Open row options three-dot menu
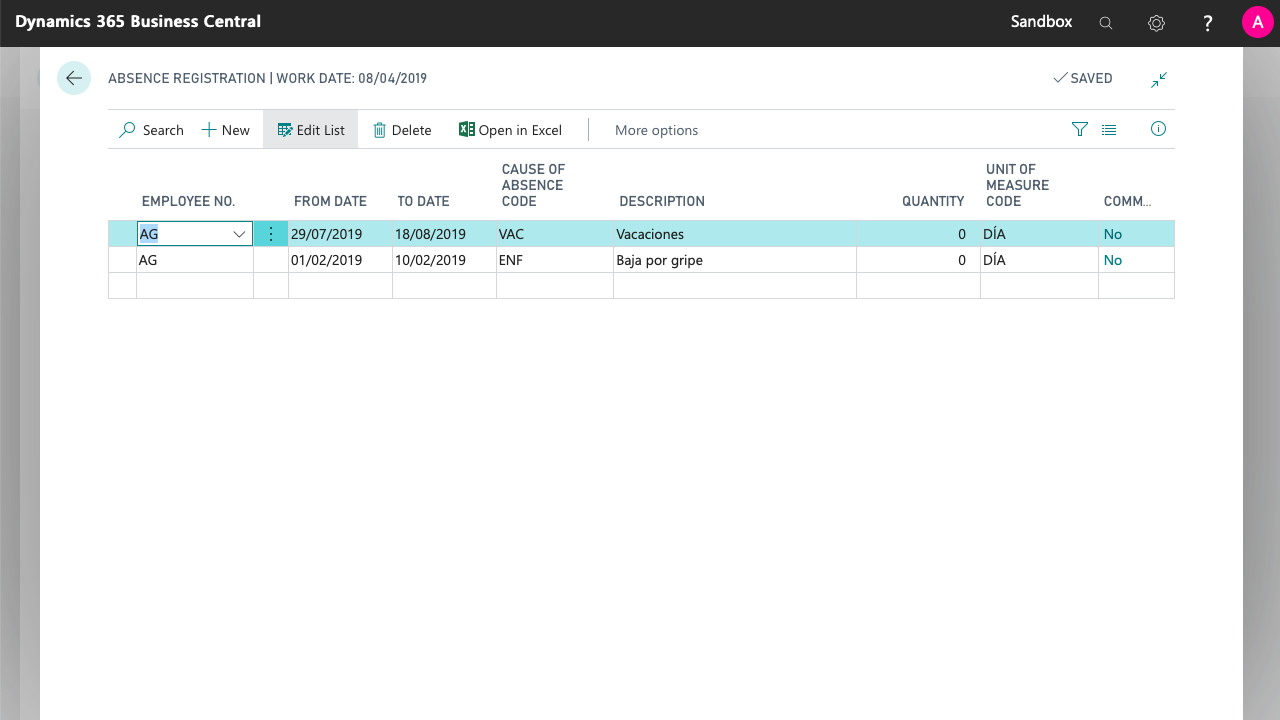1280x720 pixels. click(x=271, y=234)
